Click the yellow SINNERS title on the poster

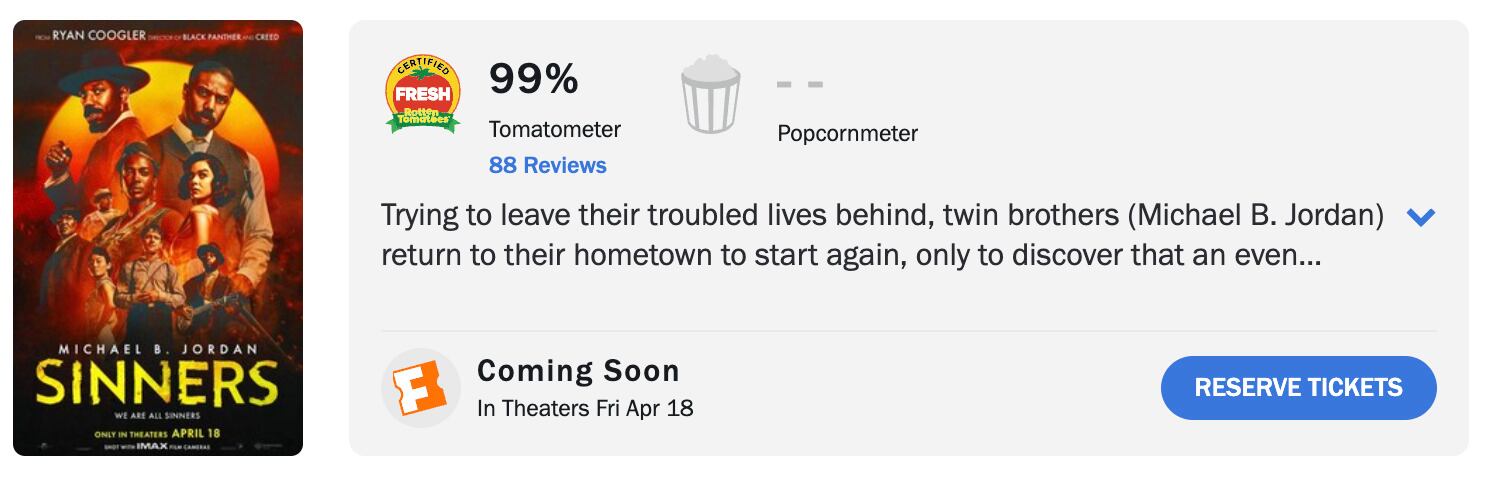(x=158, y=383)
